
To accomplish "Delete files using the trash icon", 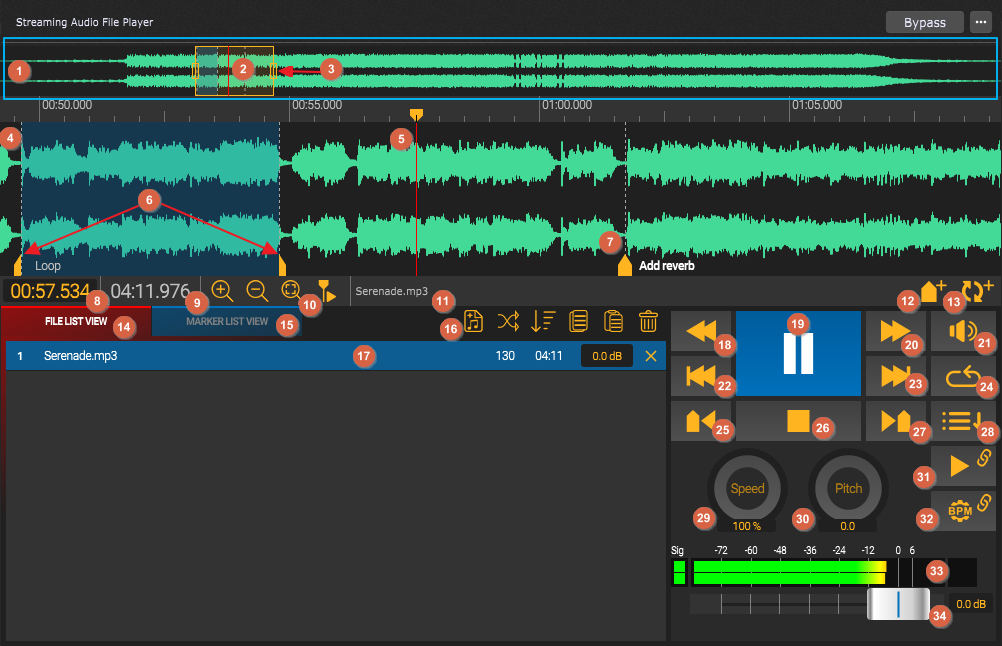I will (x=648, y=321).
